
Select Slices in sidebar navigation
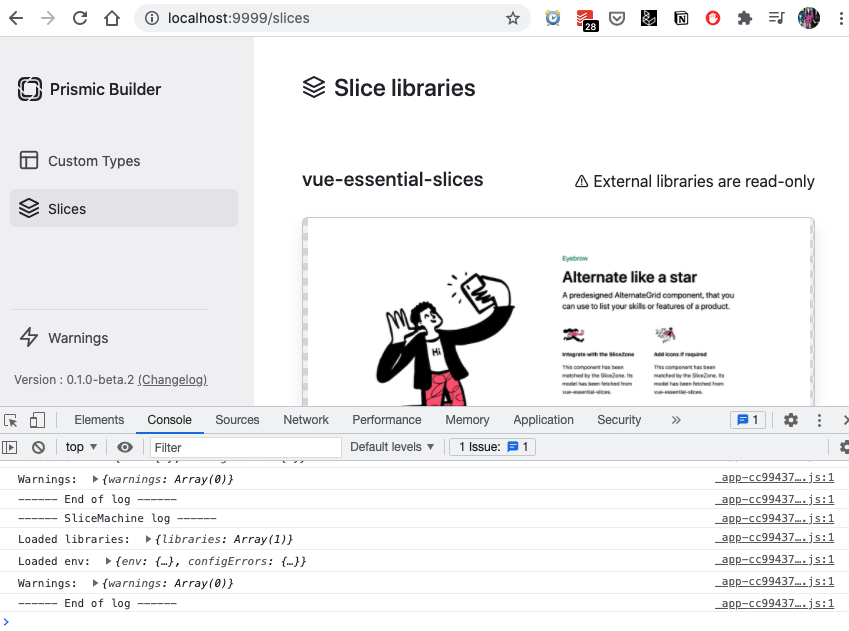pos(123,208)
